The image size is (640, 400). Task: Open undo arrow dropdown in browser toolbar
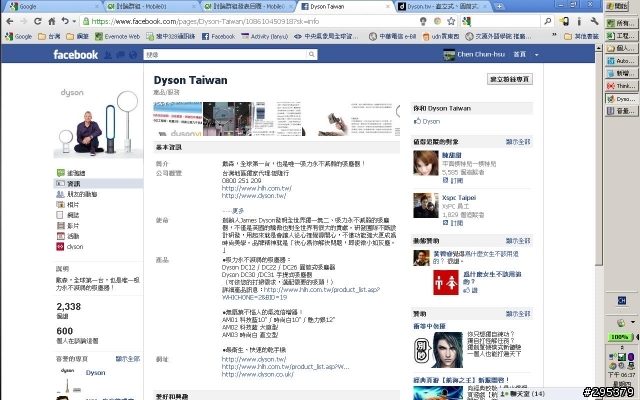[x=74, y=21]
